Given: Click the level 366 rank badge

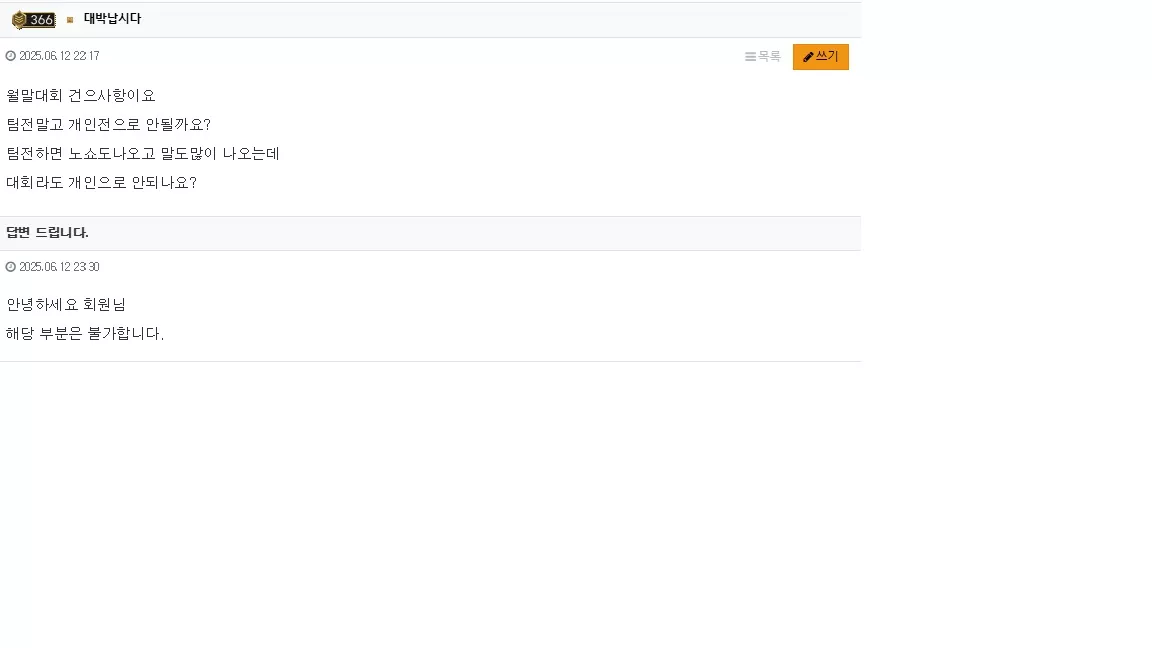Looking at the screenshot, I should tap(34, 20).
